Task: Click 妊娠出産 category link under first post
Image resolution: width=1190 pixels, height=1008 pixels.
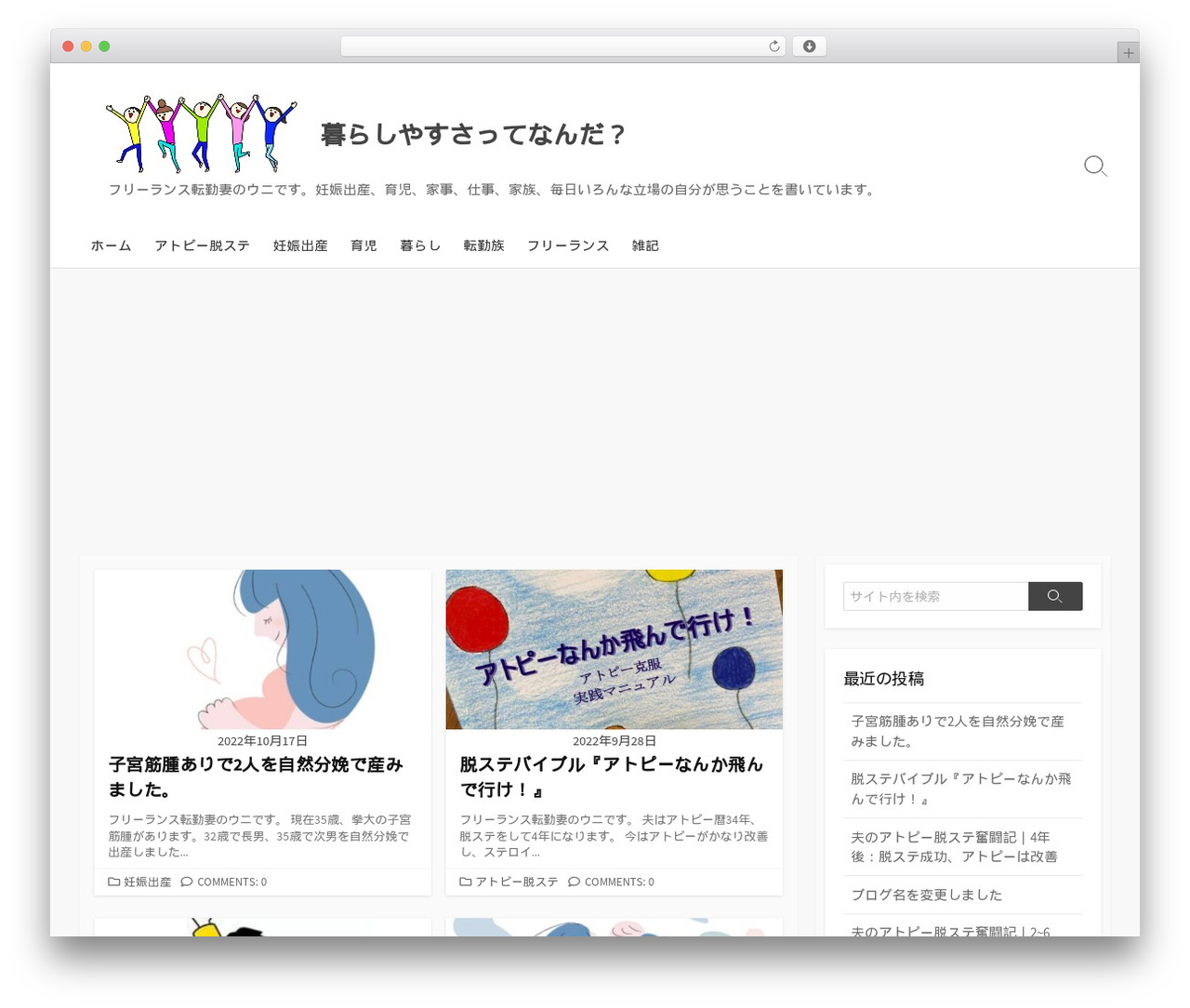Action: point(148,882)
